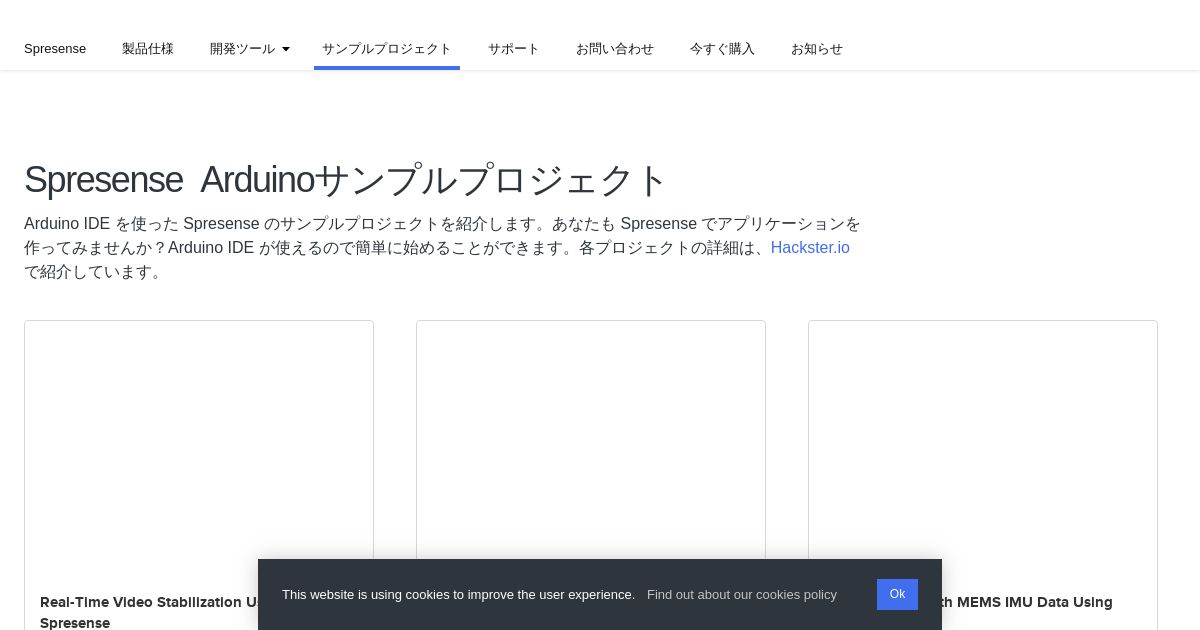
Task: Open the 製品仕様 menu item
Action: 148,48
